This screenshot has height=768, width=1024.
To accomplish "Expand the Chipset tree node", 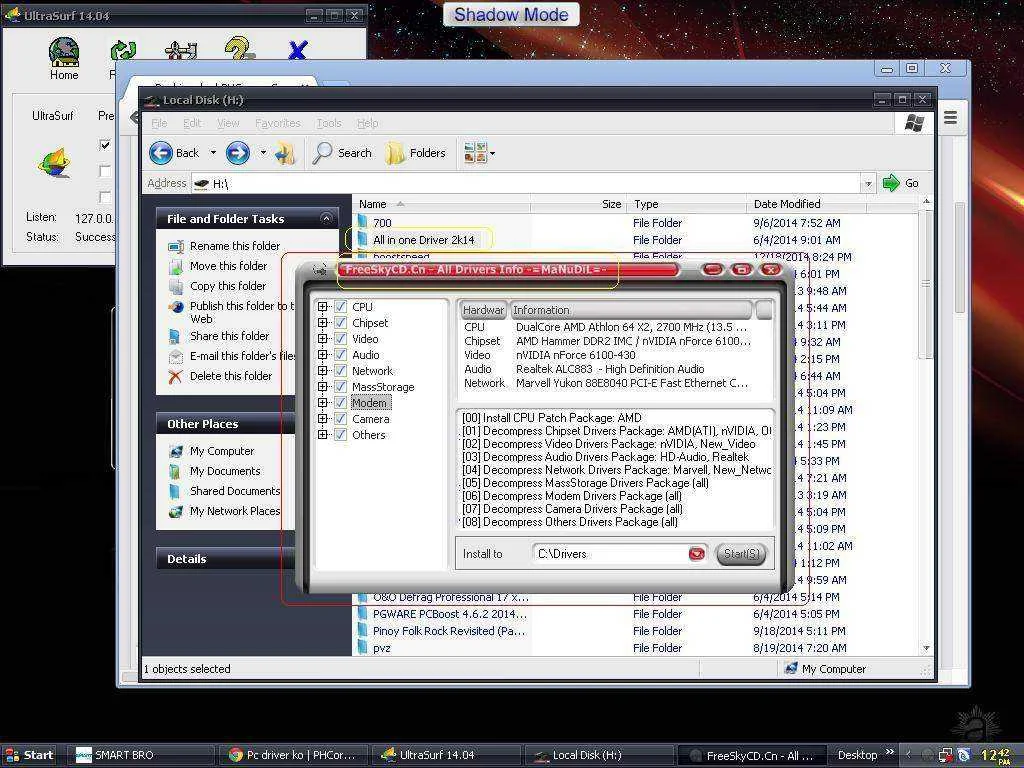I will 323,323.
